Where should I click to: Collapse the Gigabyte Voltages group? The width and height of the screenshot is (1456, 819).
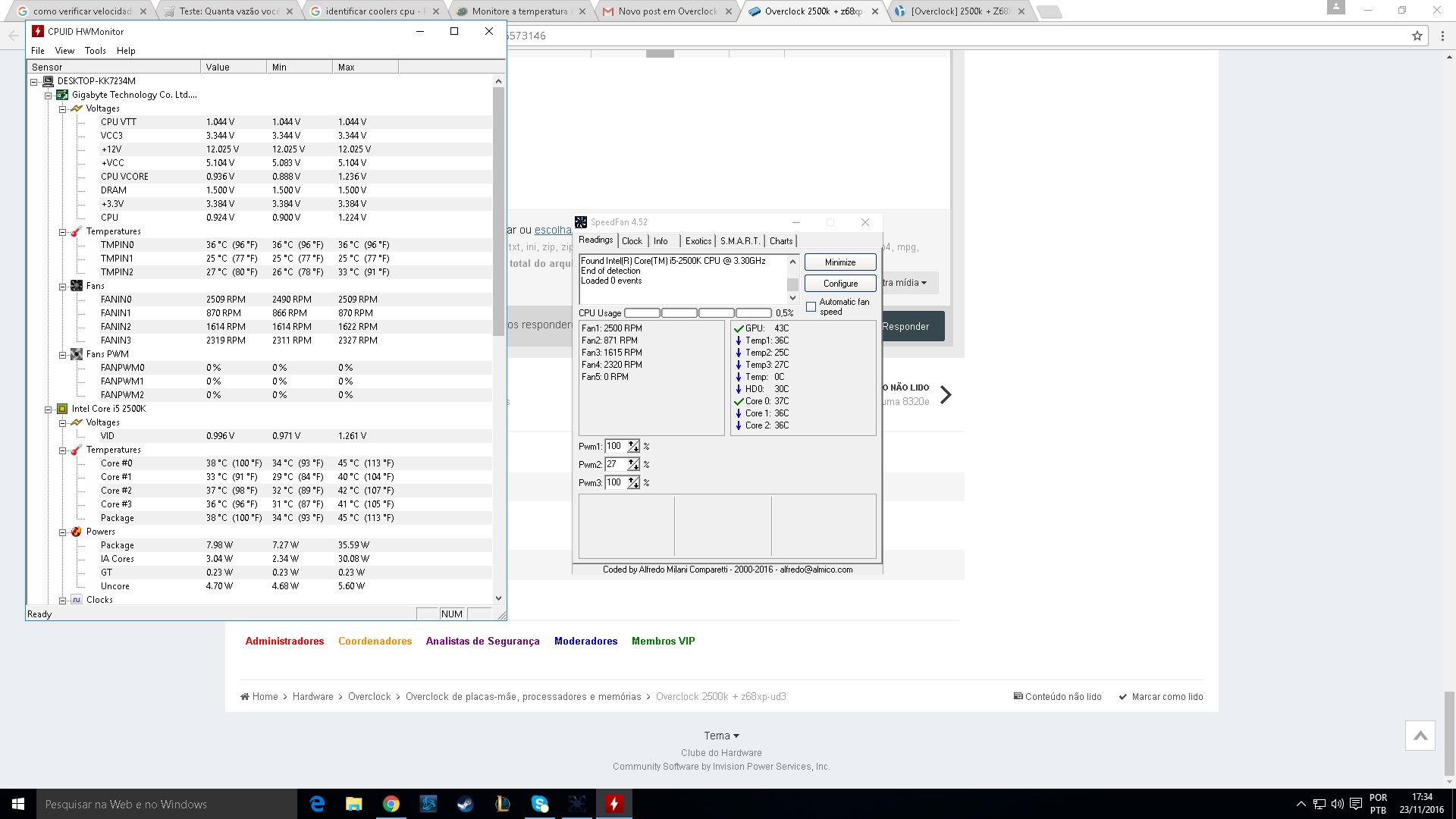click(63, 109)
